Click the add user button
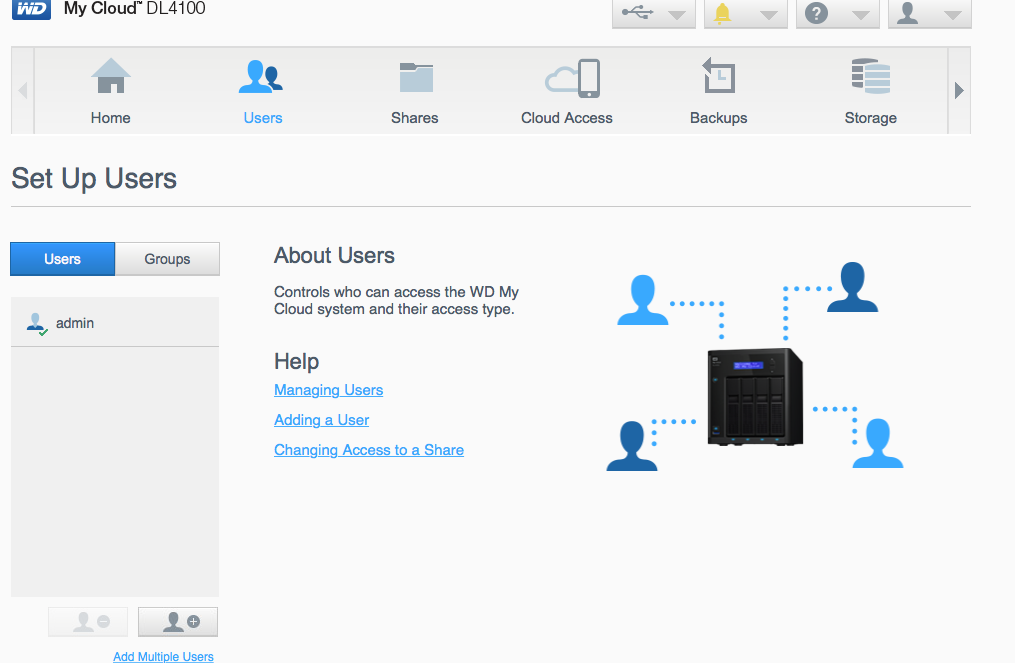 click(178, 622)
